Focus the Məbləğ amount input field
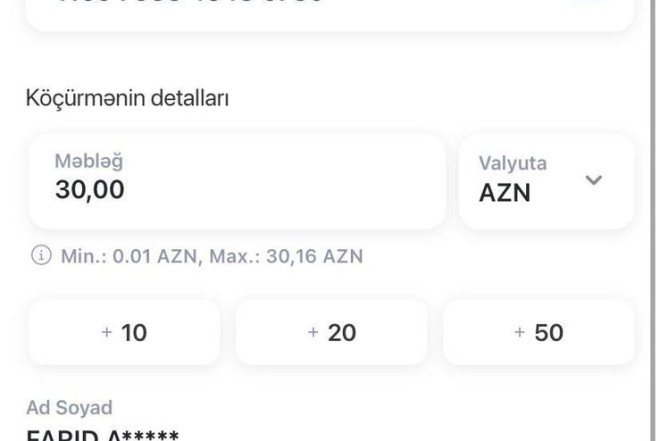Image resolution: width=660 pixels, height=441 pixels. point(237,182)
